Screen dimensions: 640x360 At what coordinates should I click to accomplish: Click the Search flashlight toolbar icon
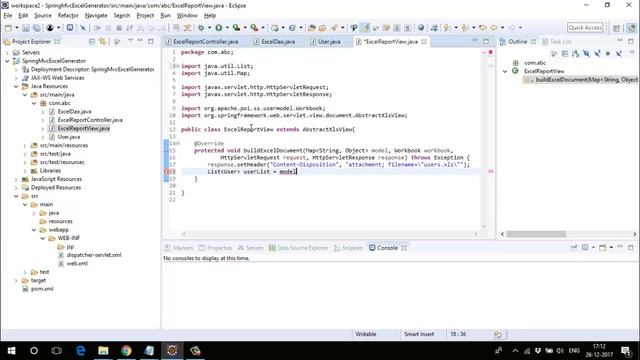click(335, 28)
